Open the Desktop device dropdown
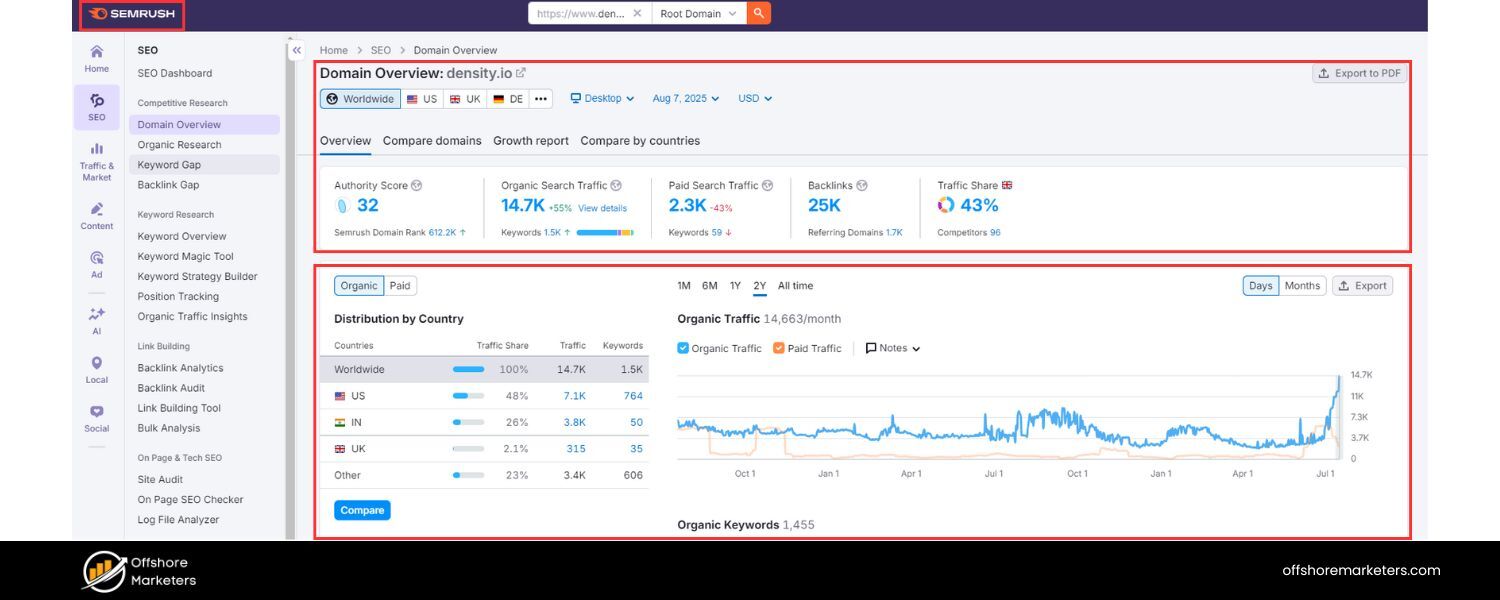Screen dimensions: 1500x600 (601, 98)
